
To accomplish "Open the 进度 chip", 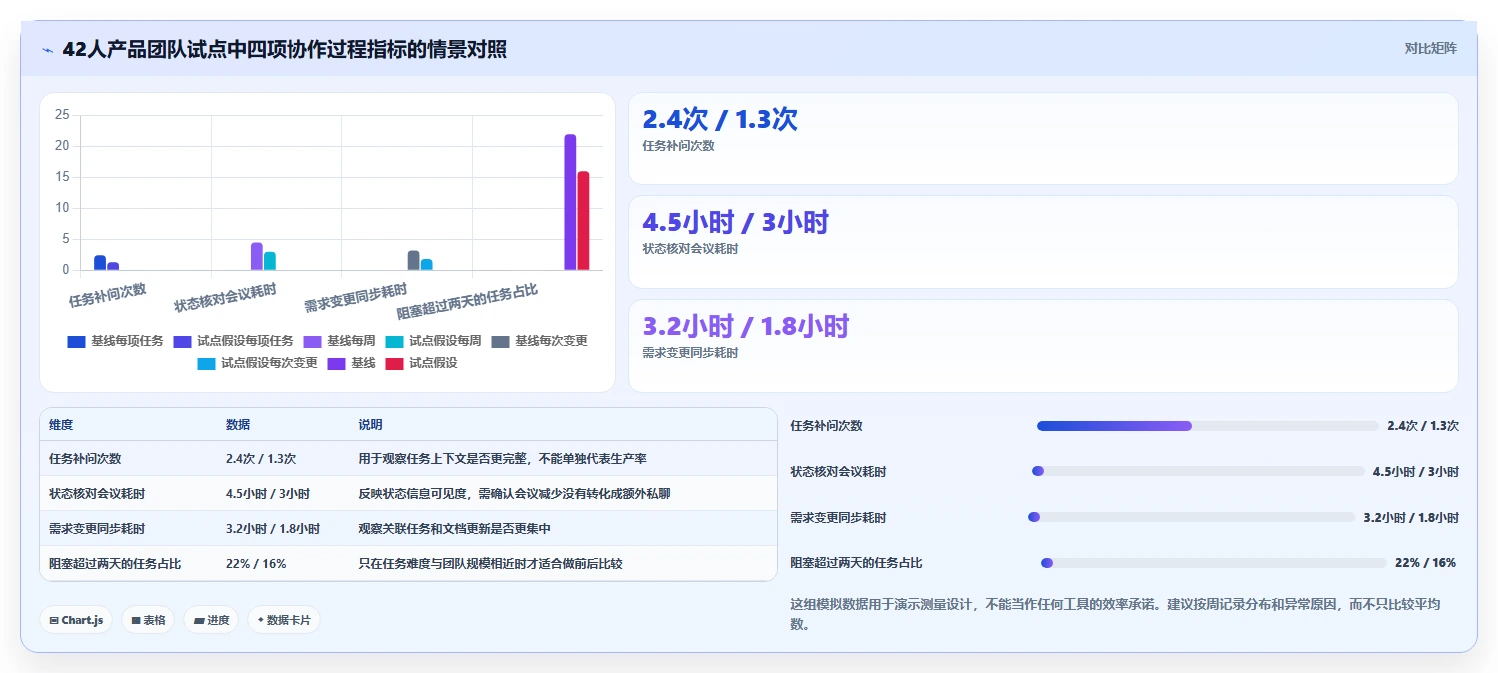I will pos(211,620).
